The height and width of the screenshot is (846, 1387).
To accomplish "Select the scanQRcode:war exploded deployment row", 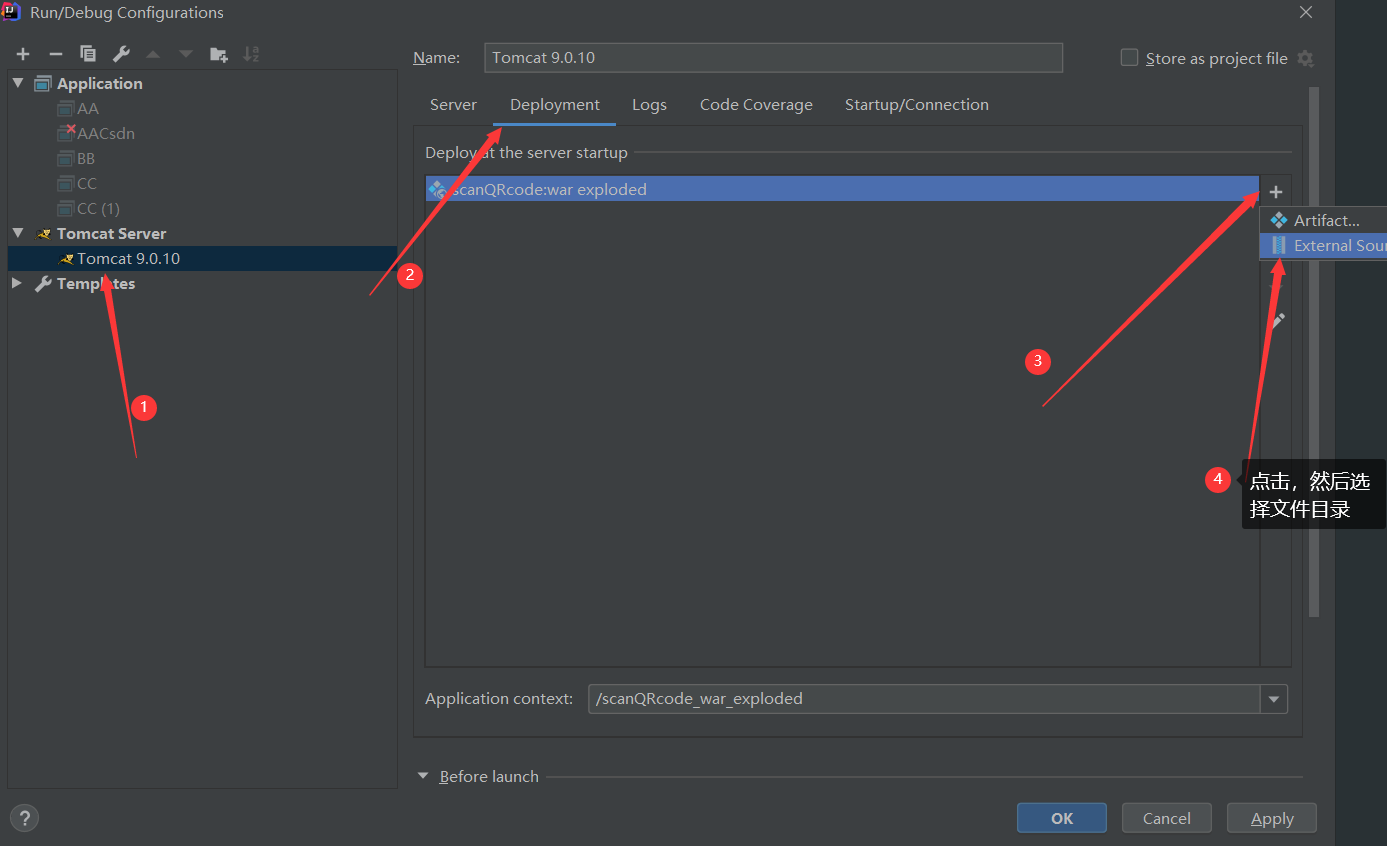I will click(x=842, y=189).
